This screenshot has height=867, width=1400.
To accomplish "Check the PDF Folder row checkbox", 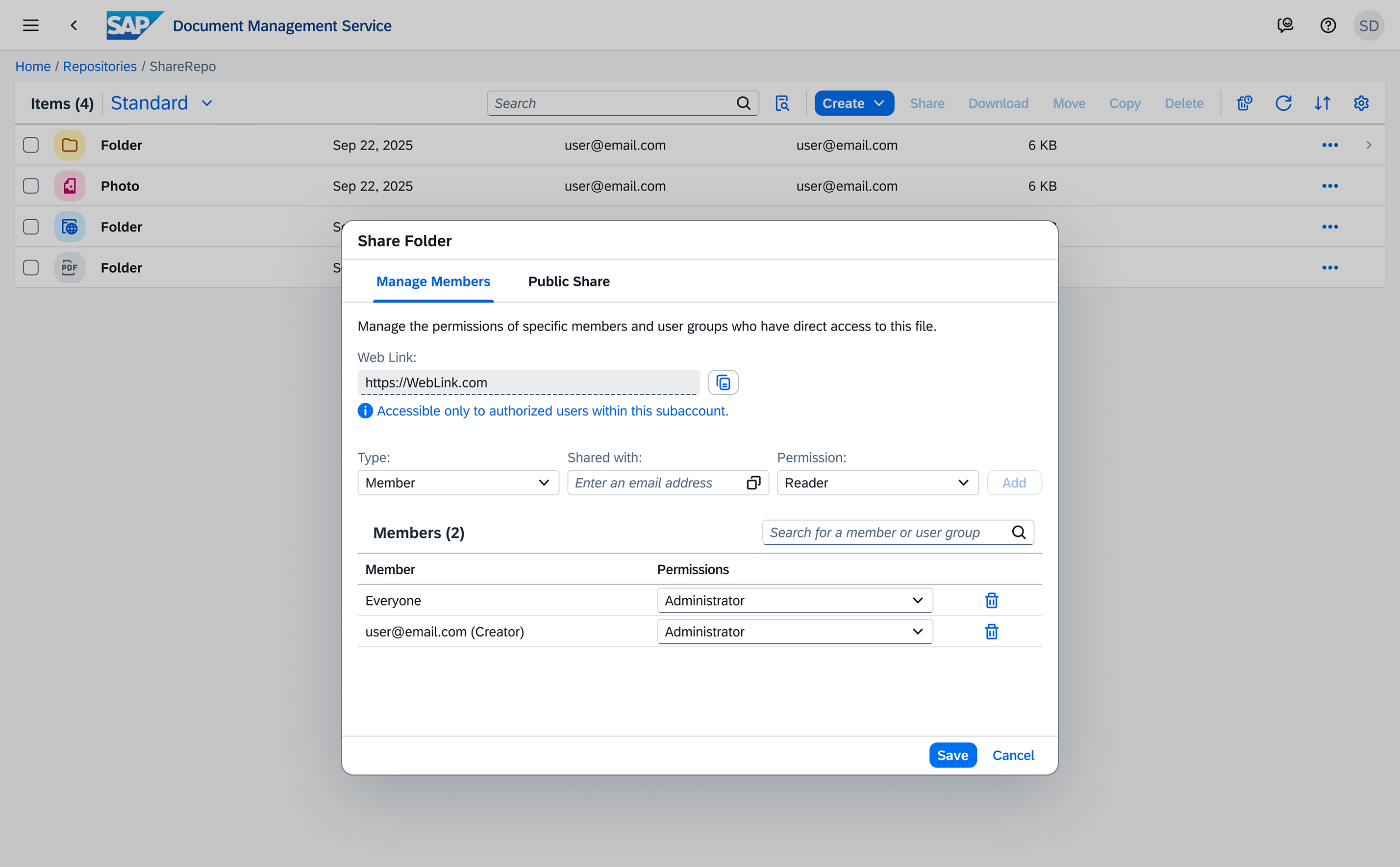I will click(31, 268).
